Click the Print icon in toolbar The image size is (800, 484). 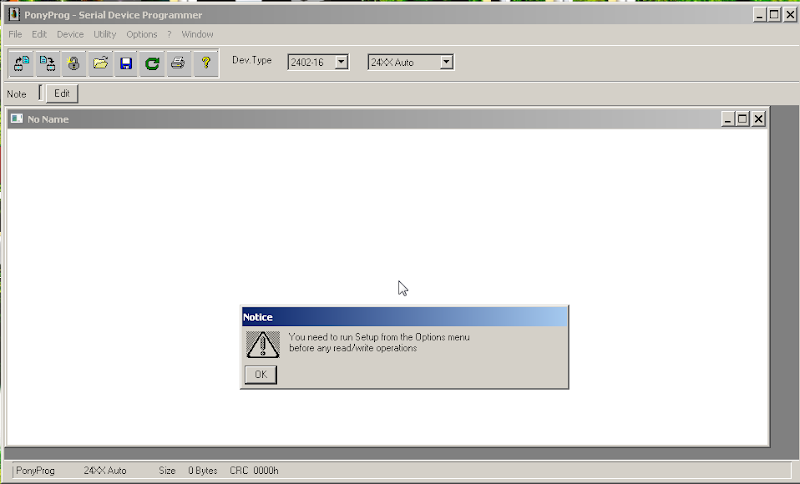[x=178, y=63]
